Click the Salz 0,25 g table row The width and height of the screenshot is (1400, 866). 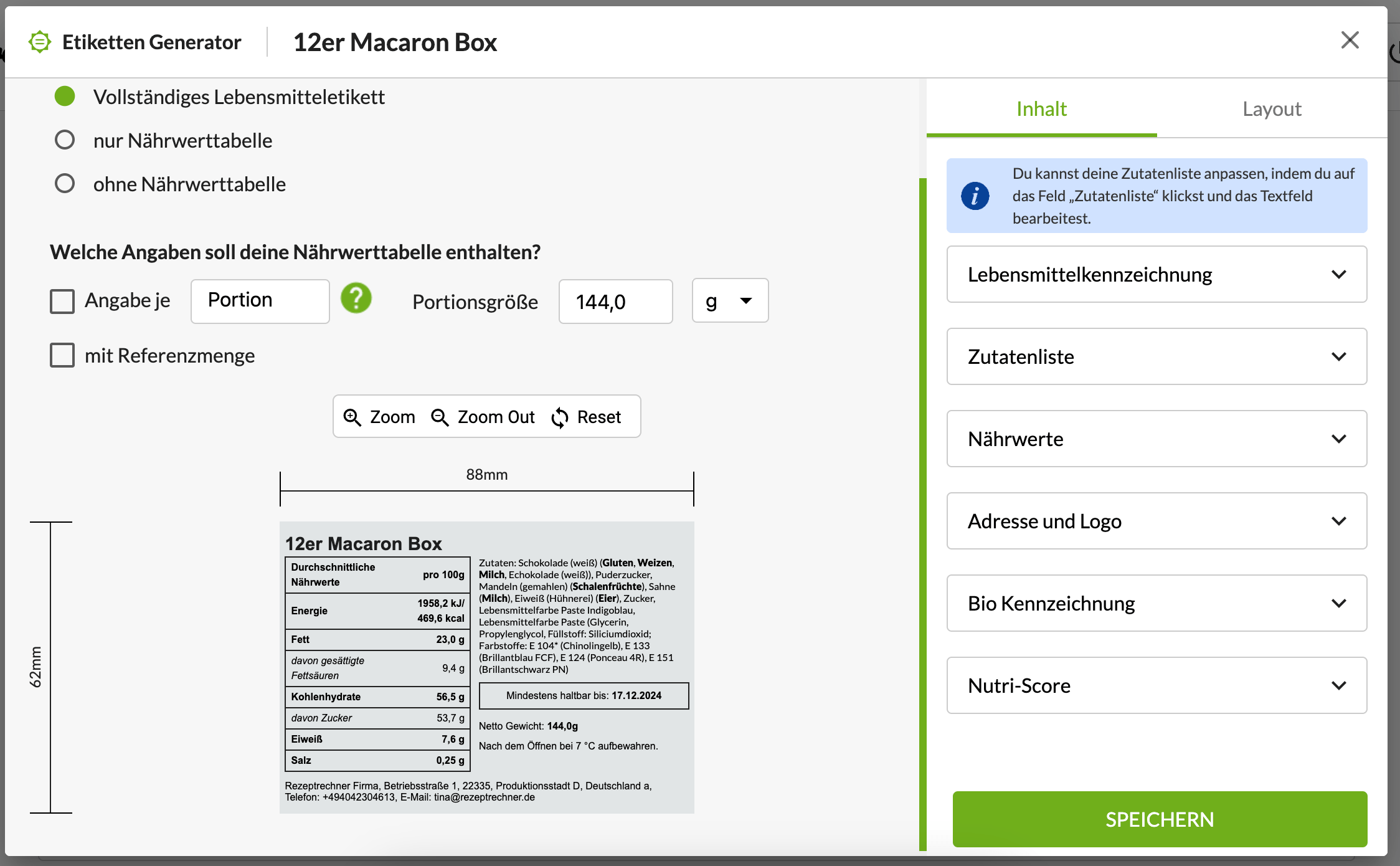tap(378, 761)
